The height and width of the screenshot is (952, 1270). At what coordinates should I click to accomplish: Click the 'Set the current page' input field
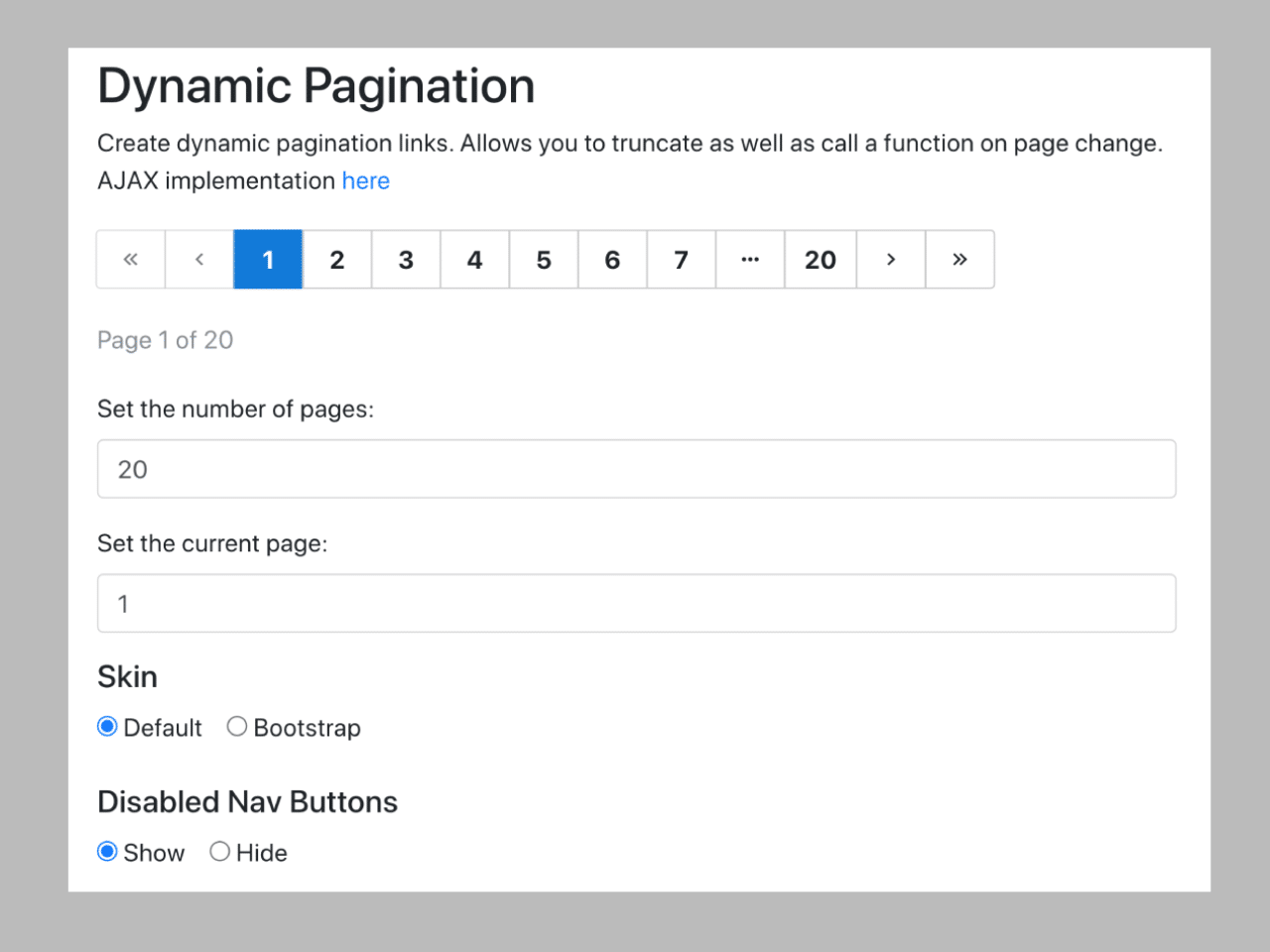635,603
